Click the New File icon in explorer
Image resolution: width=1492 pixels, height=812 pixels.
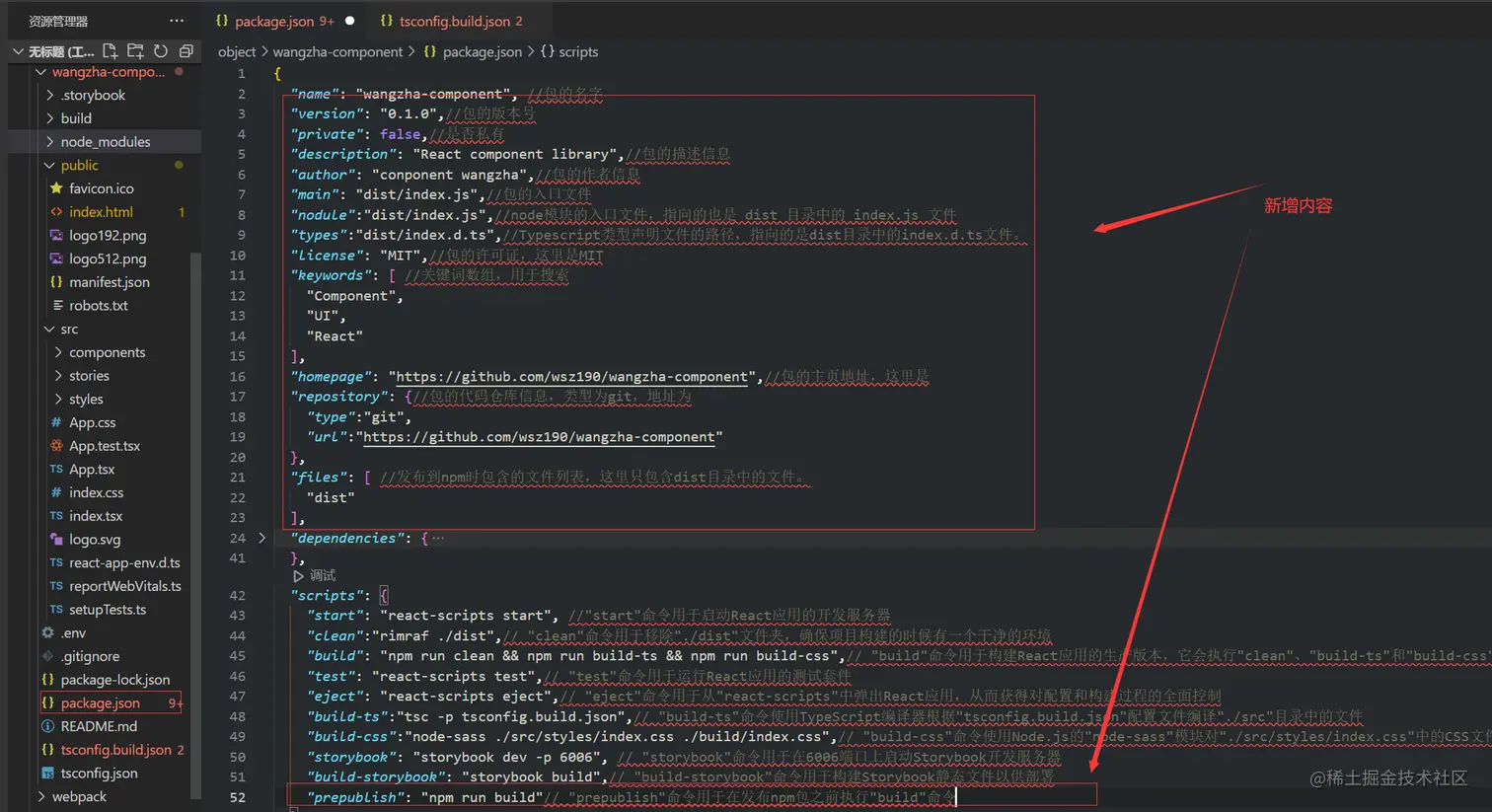coord(110,50)
